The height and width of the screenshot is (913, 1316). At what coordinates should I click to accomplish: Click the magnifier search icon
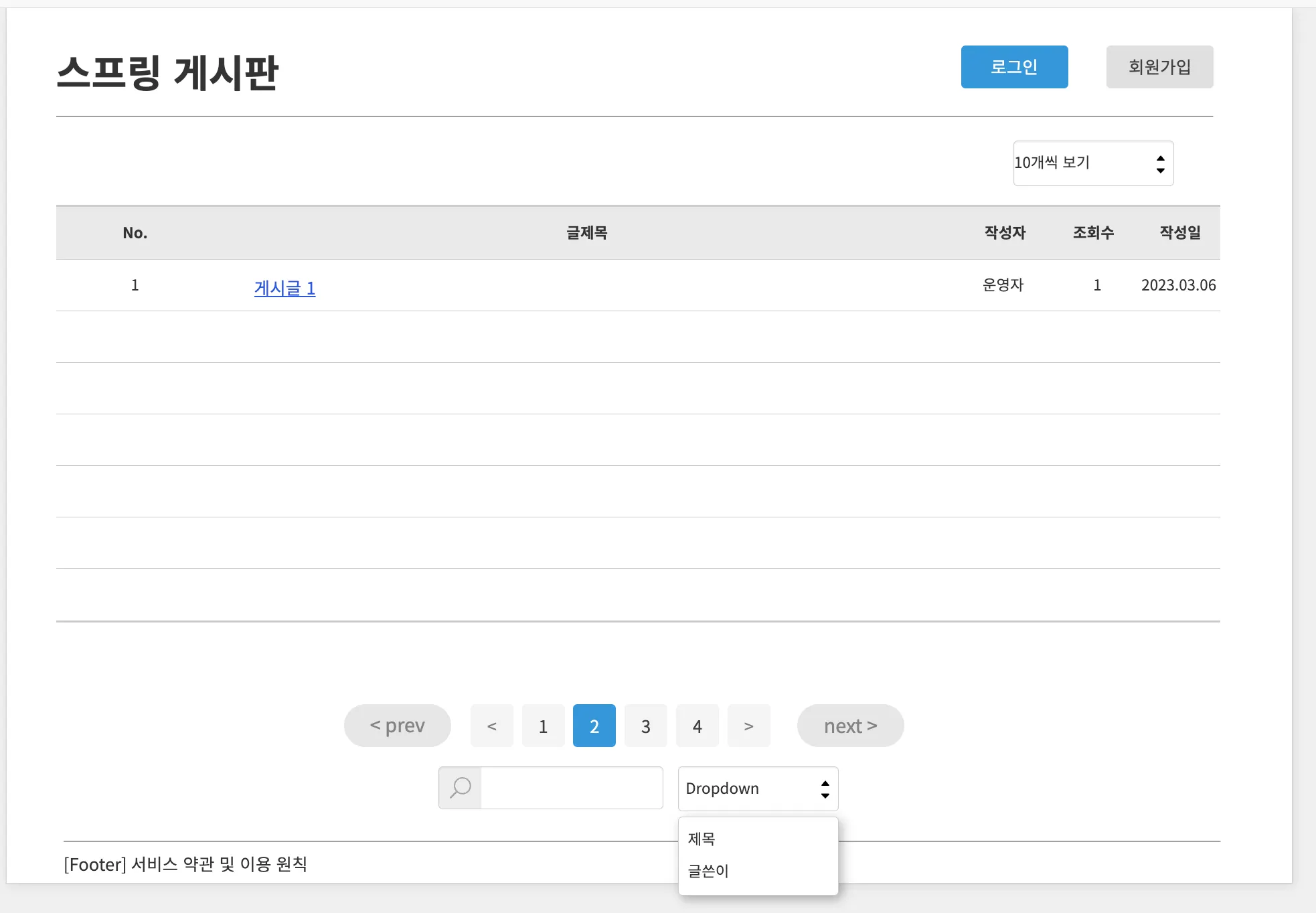[461, 788]
